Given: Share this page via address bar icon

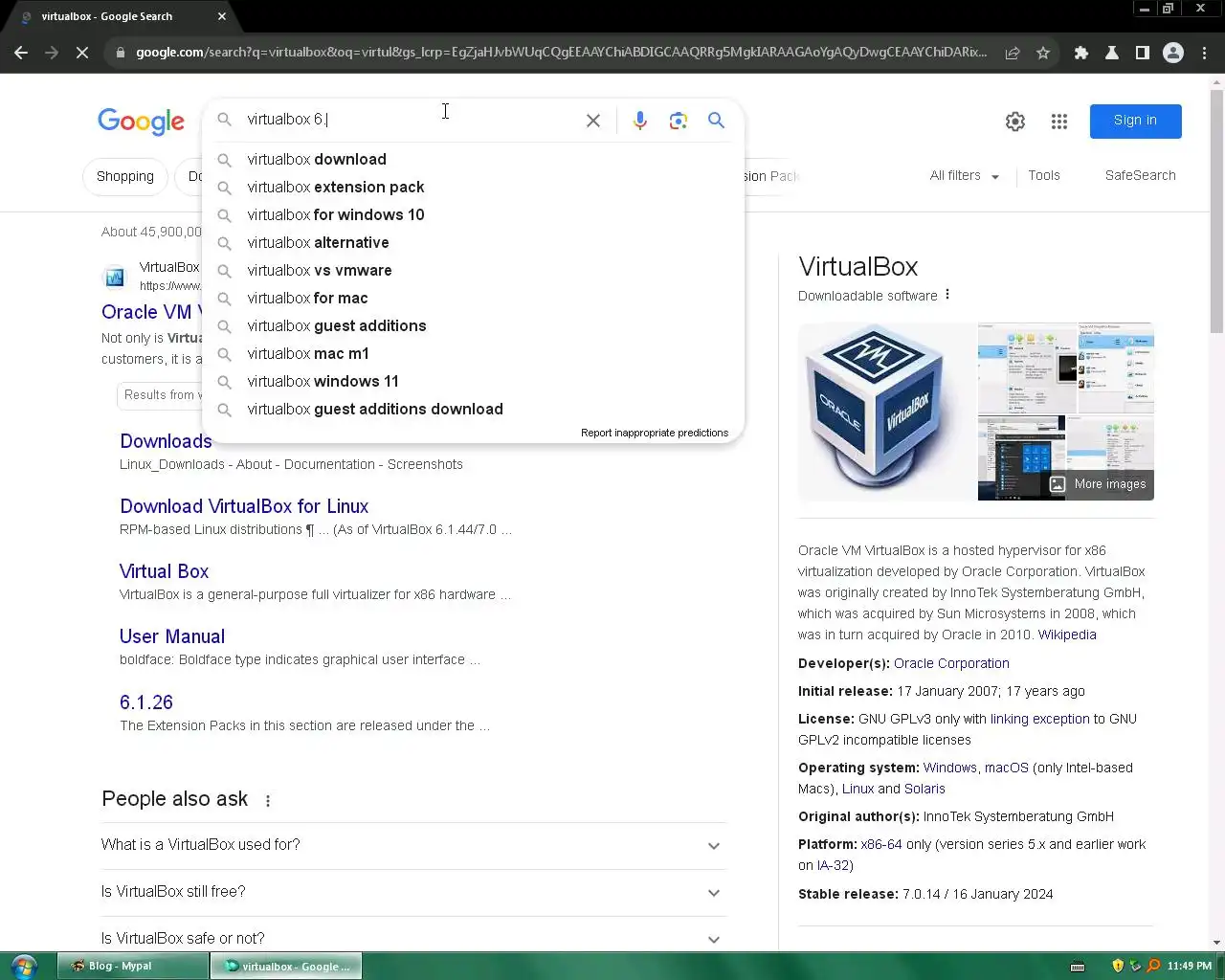Looking at the screenshot, I should 1013,53.
